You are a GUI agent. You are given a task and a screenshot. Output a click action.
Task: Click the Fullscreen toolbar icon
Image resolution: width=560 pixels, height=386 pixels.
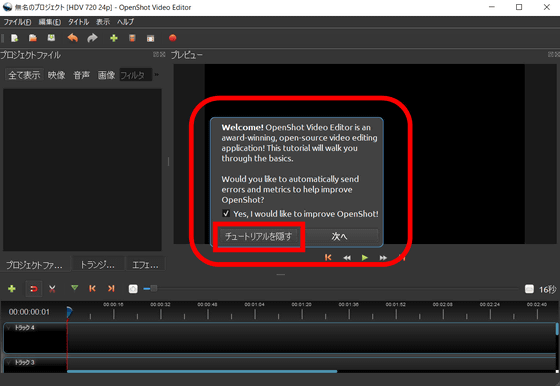[x=151, y=39]
